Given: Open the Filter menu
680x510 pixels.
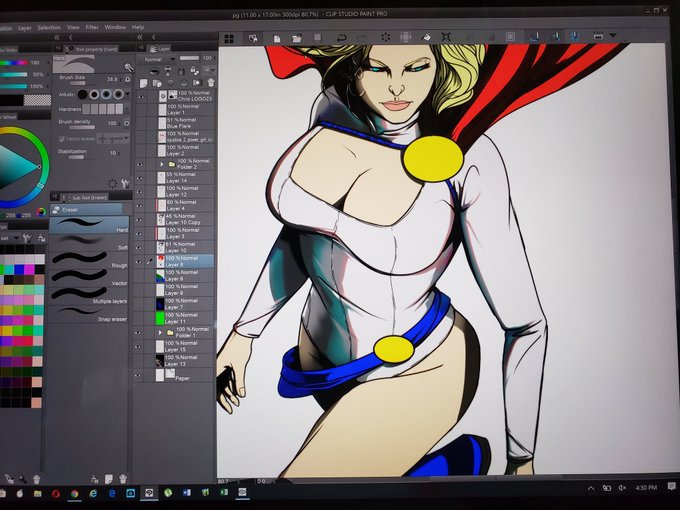Looking at the screenshot, I should point(92,27).
